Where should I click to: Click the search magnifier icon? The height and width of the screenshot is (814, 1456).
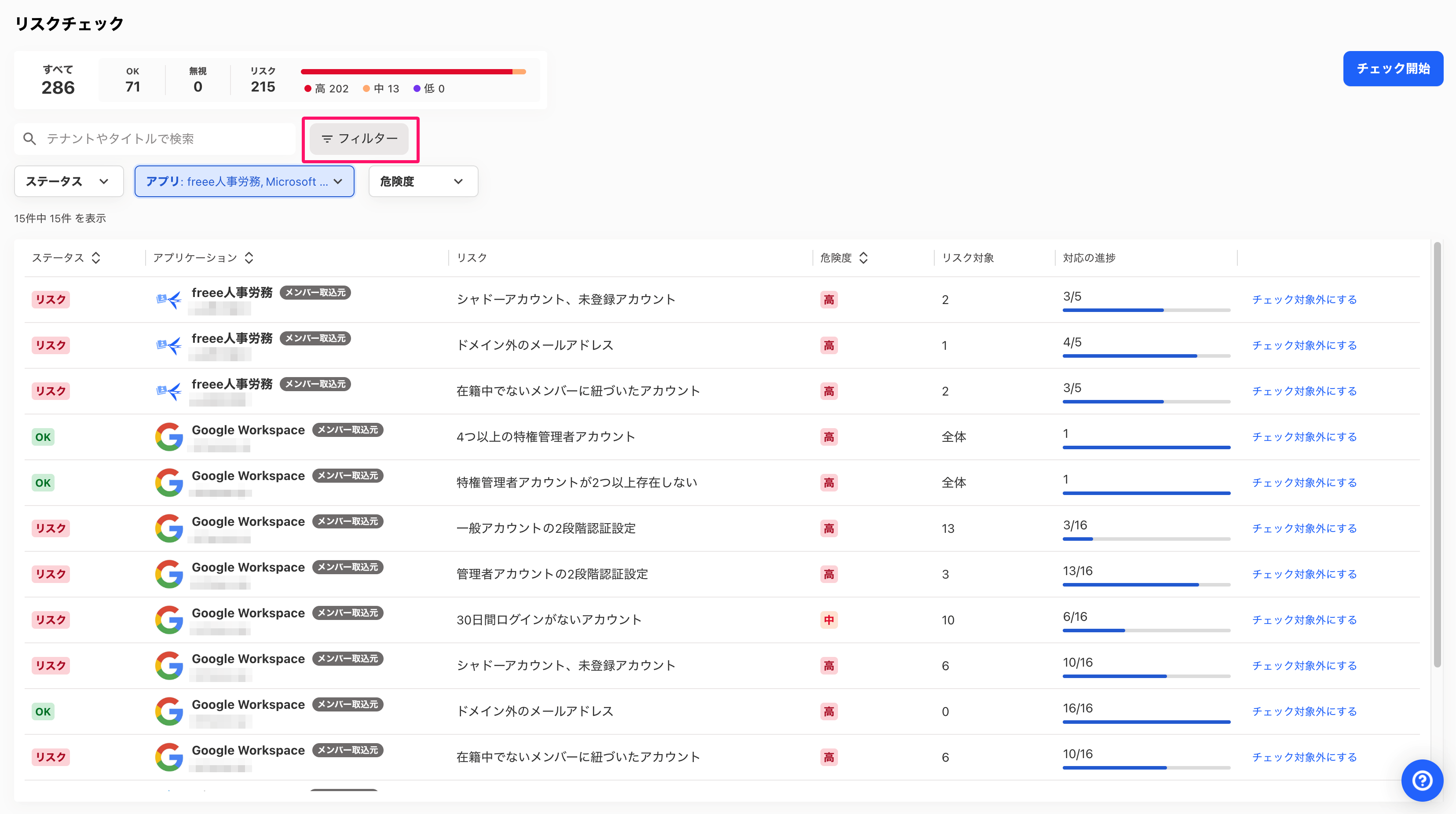tap(29, 139)
